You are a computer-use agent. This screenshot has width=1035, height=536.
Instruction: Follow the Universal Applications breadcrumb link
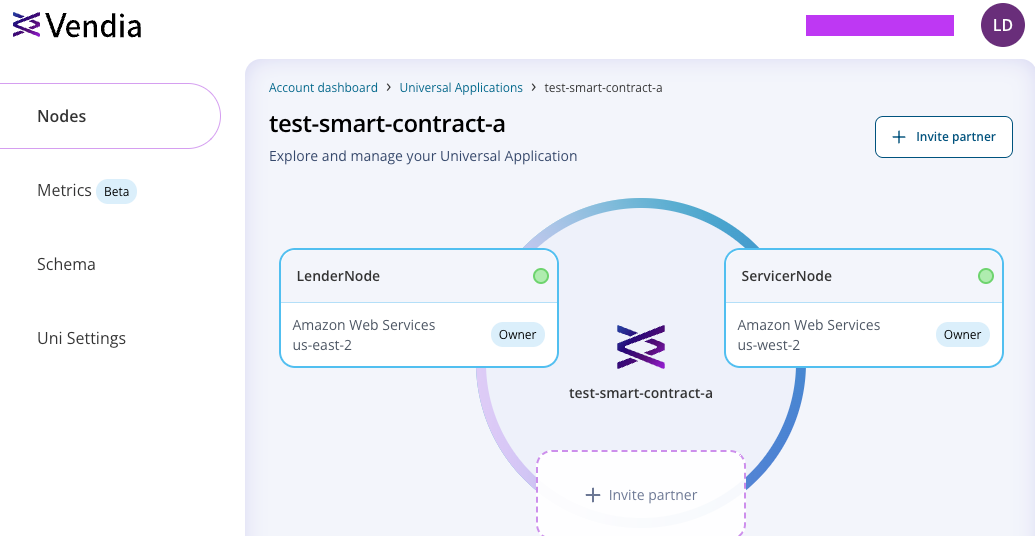(461, 87)
